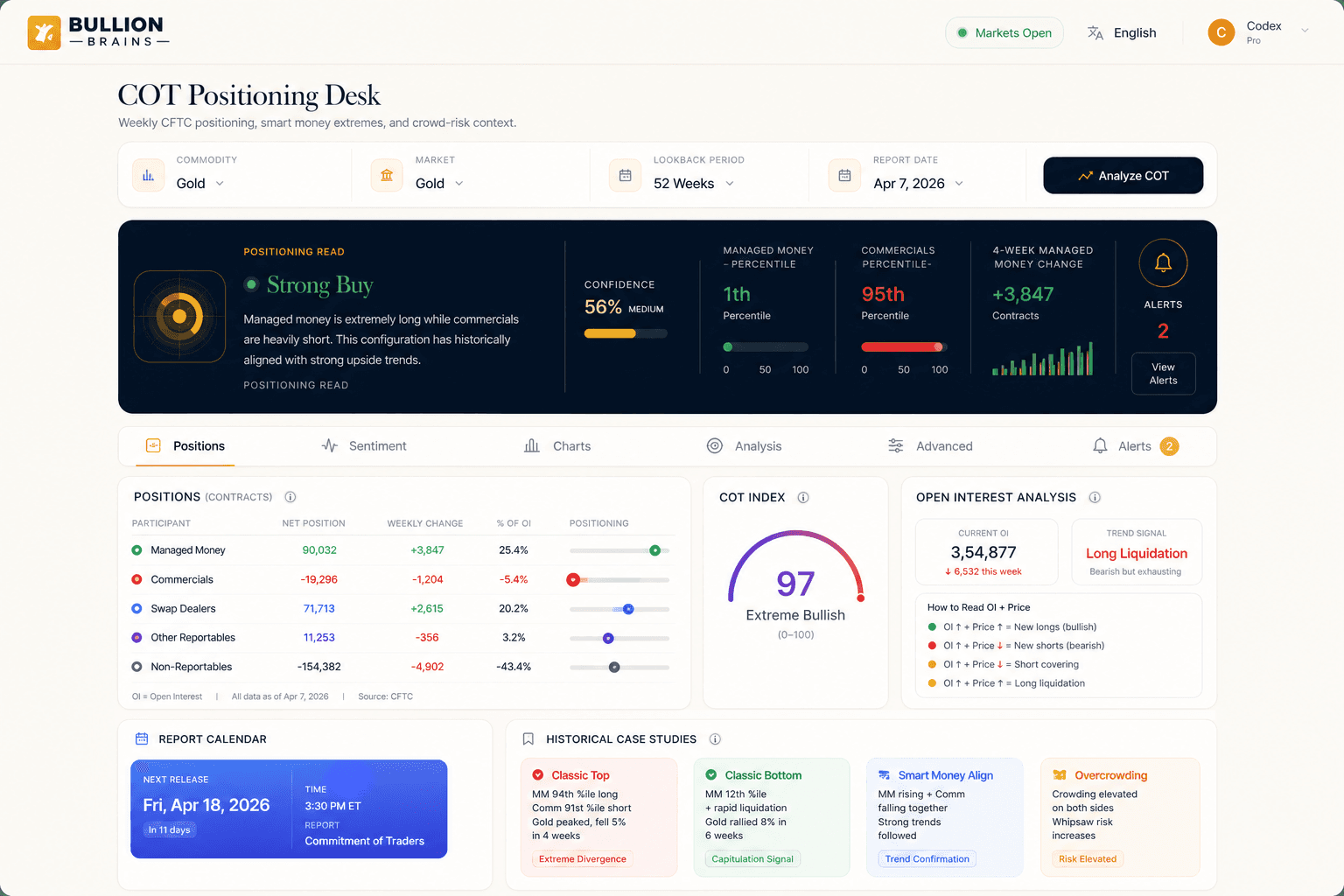The width and height of the screenshot is (1344, 896).
Task: Click the Long Liquidation trend signal card
Action: click(1137, 552)
